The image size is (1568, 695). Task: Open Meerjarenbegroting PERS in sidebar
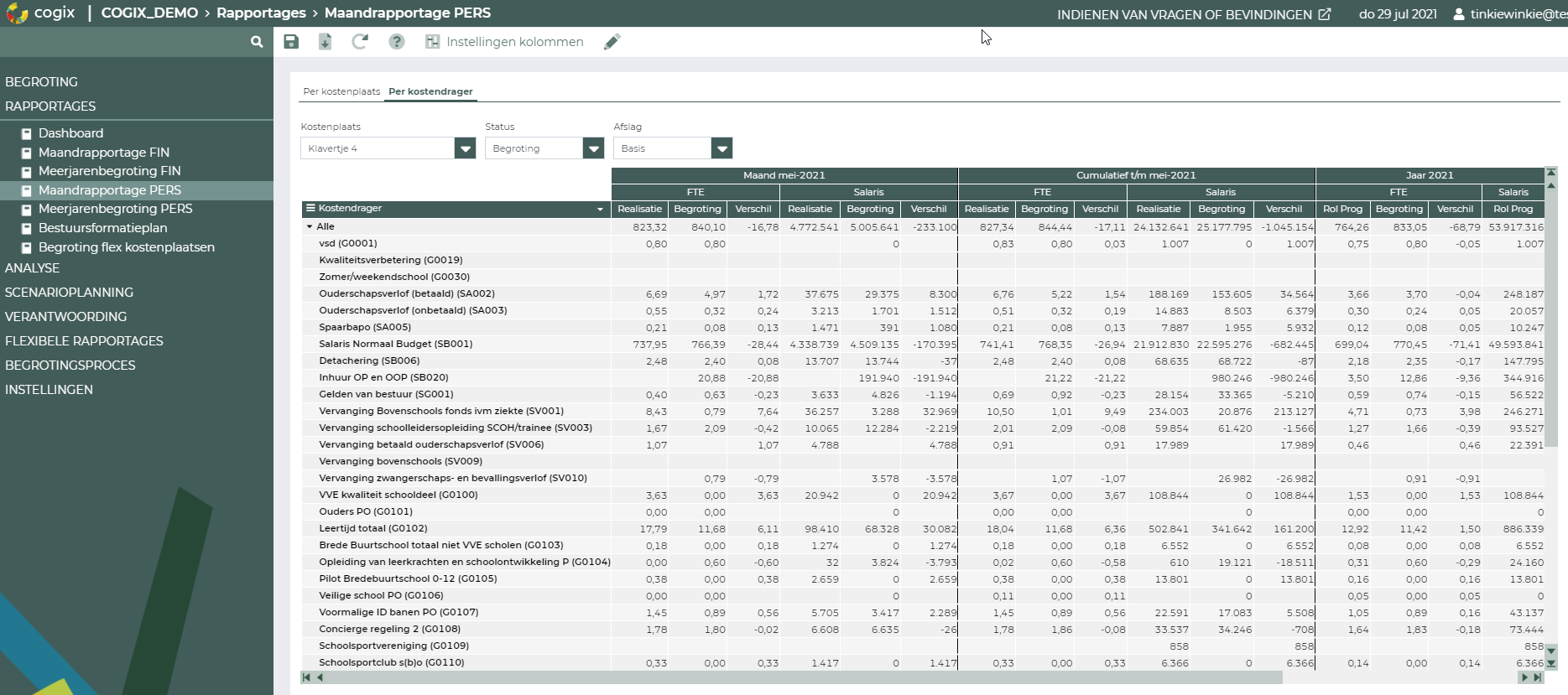(x=116, y=209)
